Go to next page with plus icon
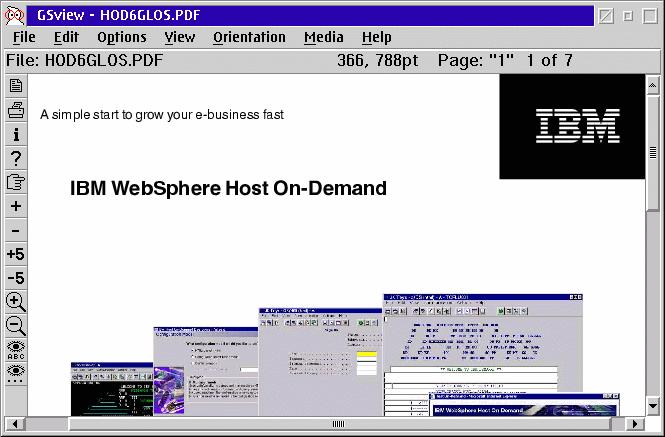Image resolution: width=665 pixels, height=437 pixels. point(16,206)
